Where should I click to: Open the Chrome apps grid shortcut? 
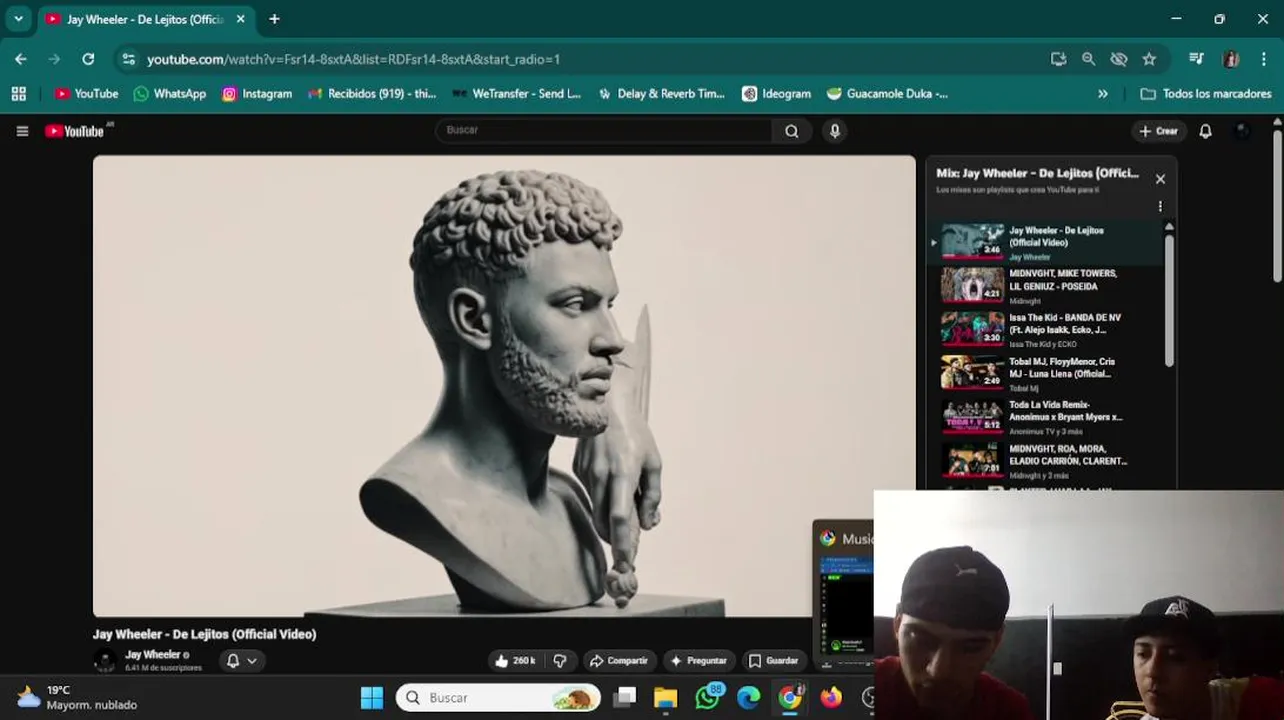[18, 93]
